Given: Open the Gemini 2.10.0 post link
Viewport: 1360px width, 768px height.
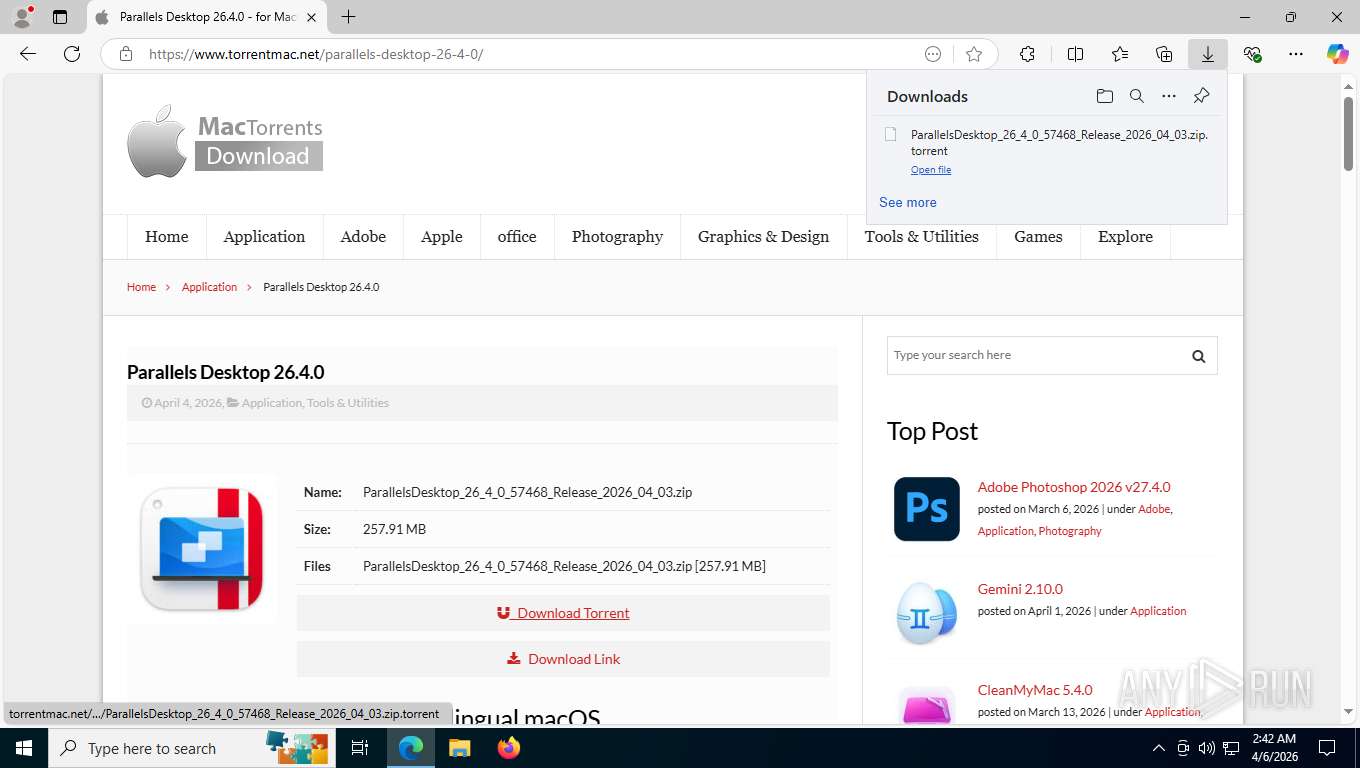Looking at the screenshot, I should tap(1020, 589).
